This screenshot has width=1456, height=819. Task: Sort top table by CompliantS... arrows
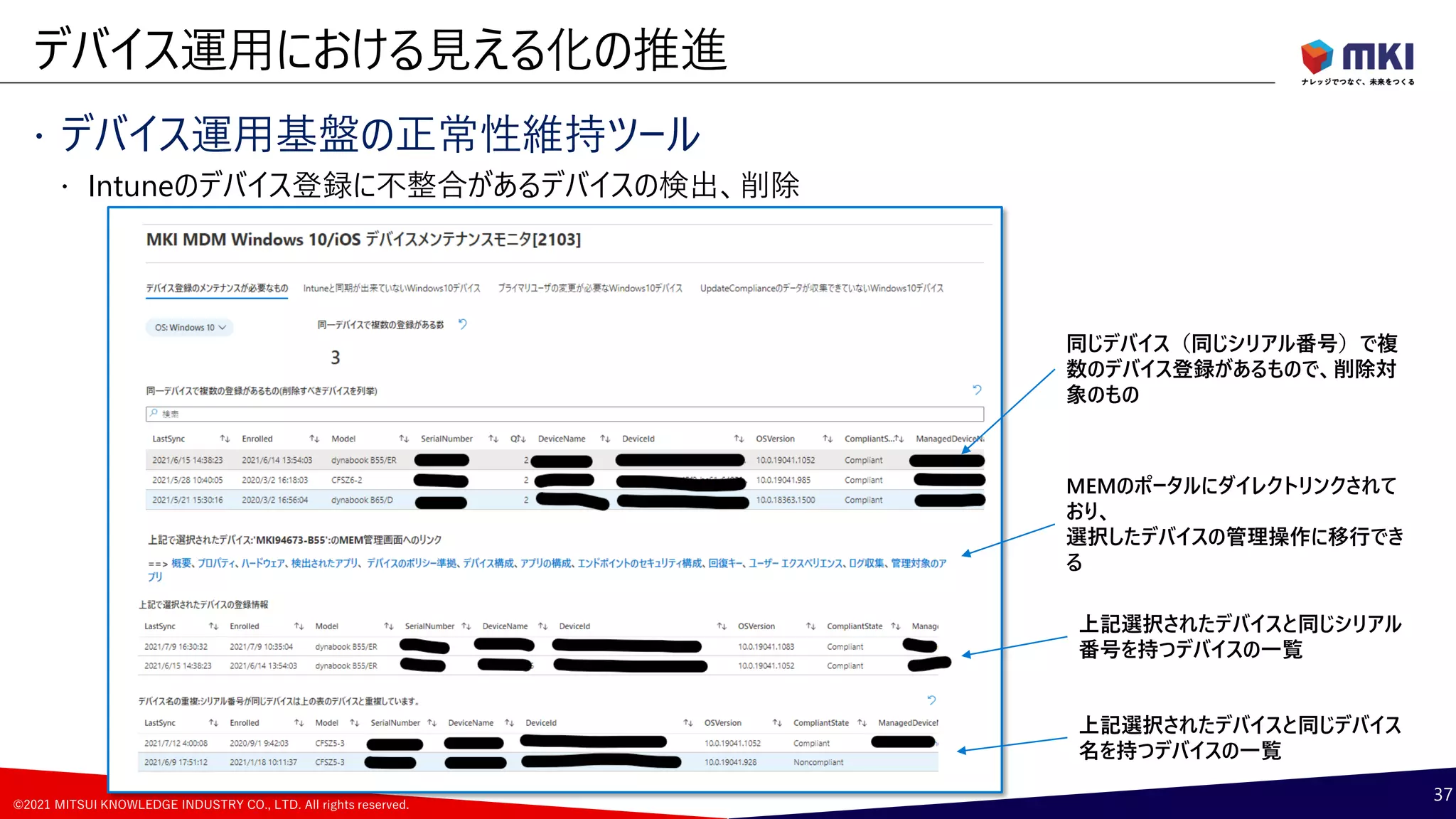coord(899,439)
